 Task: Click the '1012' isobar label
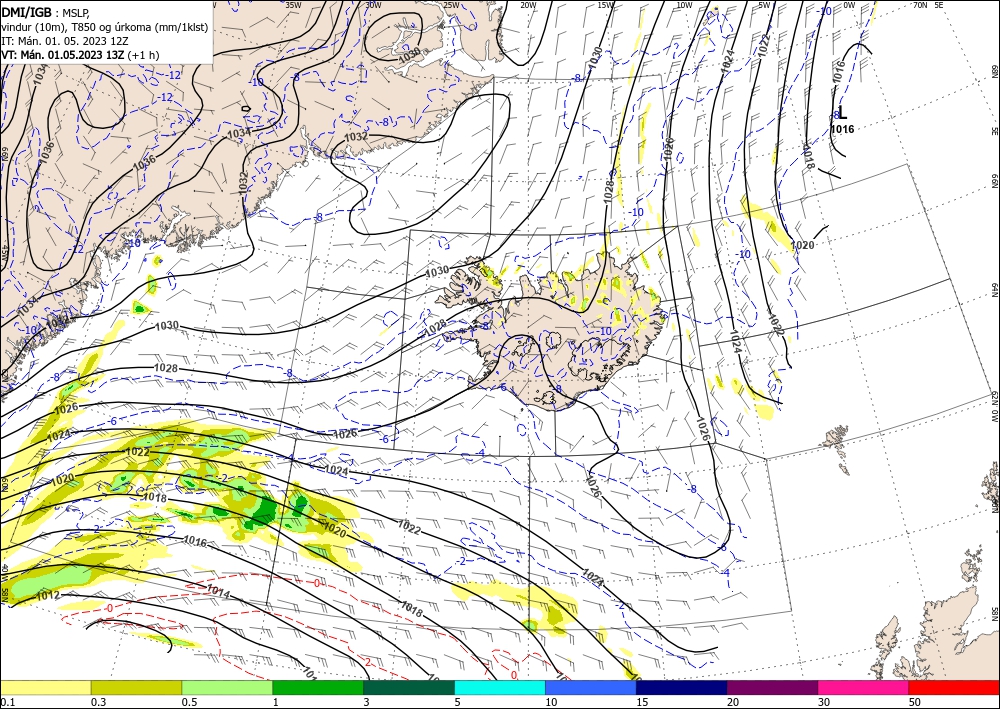pyautogui.click(x=48, y=596)
